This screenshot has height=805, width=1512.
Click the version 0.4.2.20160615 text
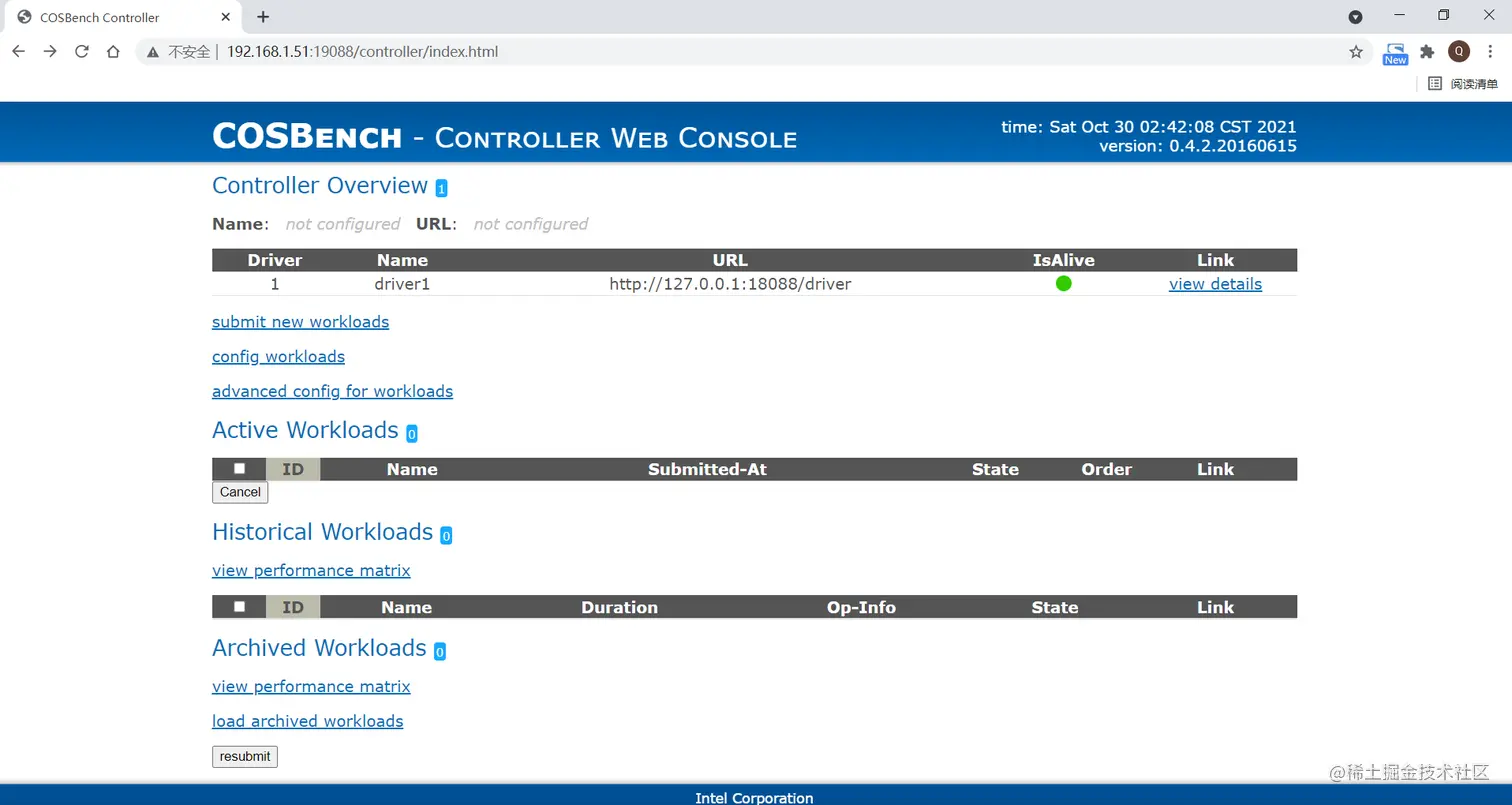(x=1198, y=146)
